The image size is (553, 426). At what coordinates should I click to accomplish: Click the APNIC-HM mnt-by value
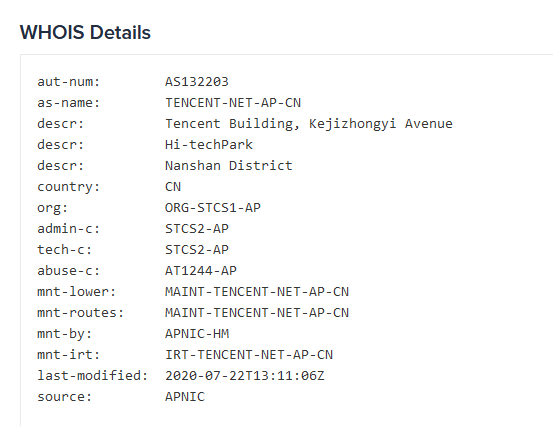click(x=197, y=334)
